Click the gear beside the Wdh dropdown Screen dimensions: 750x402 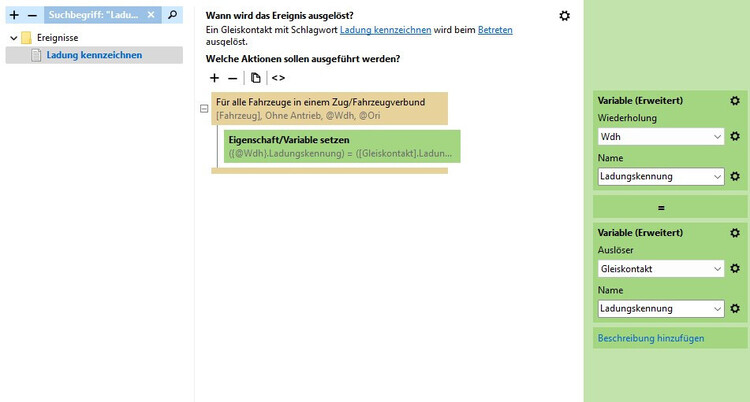[x=735, y=136]
